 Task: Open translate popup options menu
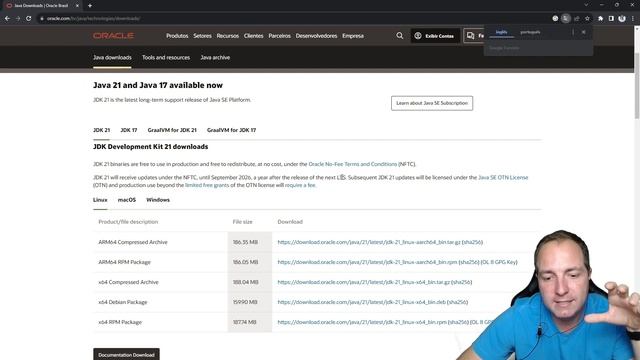pyautogui.click(x=573, y=32)
